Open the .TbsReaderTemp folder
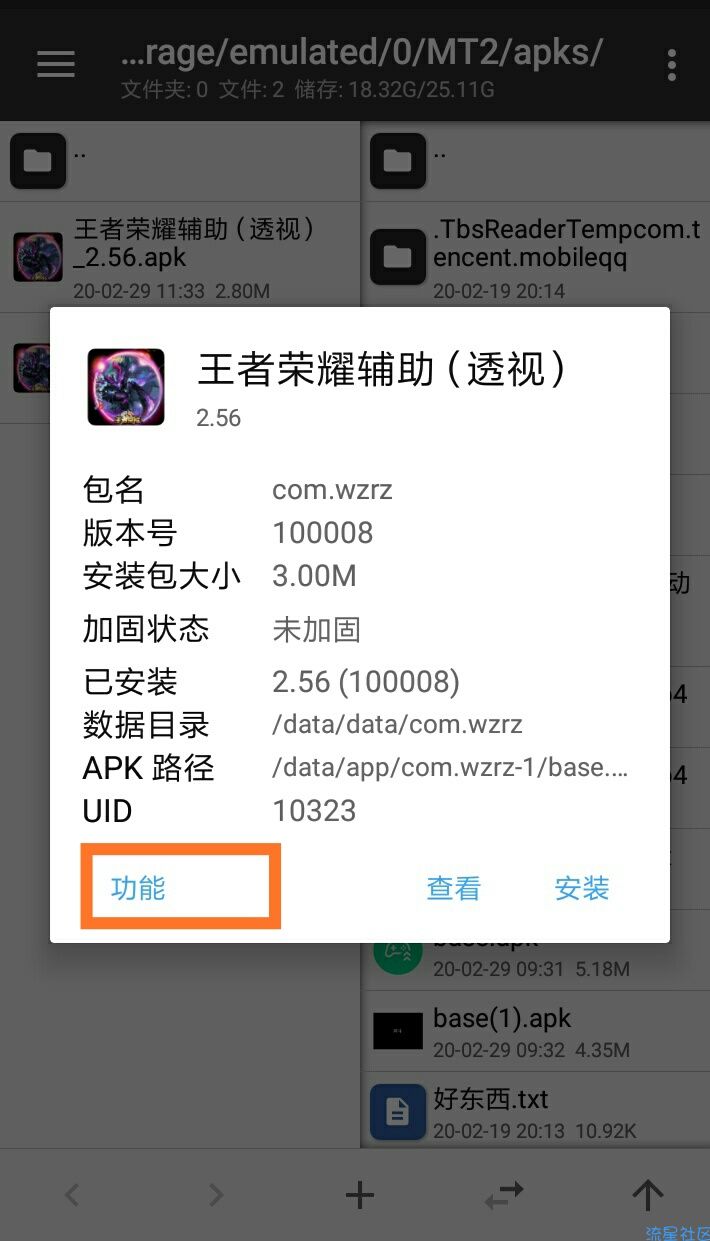 (x=536, y=257)
